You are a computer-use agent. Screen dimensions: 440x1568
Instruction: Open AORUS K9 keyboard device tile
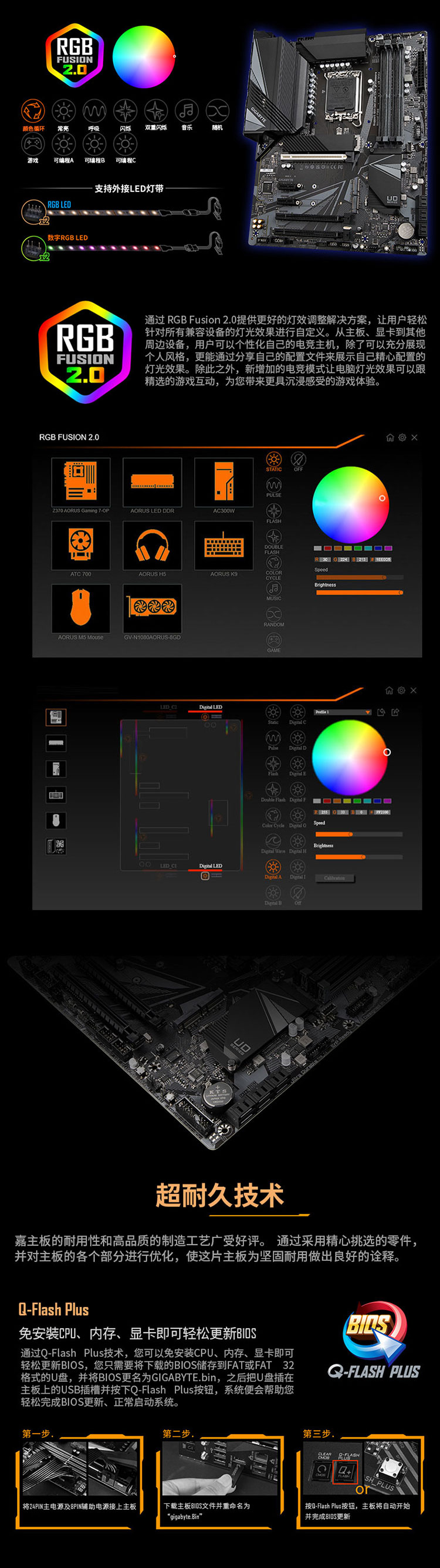(224, 546)
